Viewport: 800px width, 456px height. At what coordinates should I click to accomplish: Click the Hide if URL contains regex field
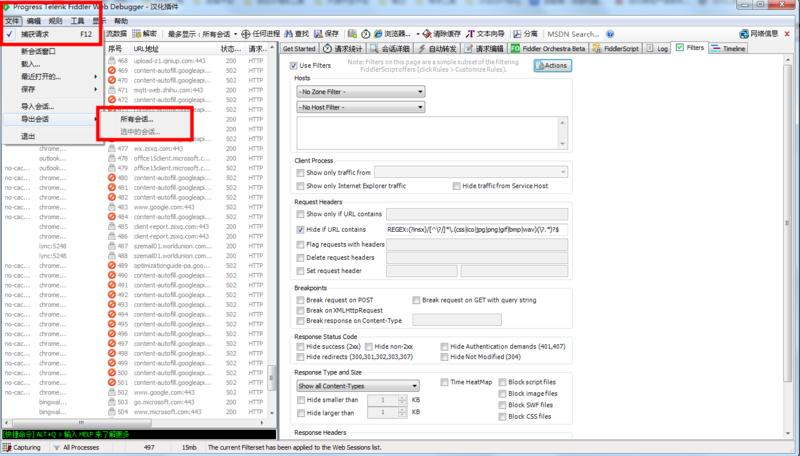point(477,230)
